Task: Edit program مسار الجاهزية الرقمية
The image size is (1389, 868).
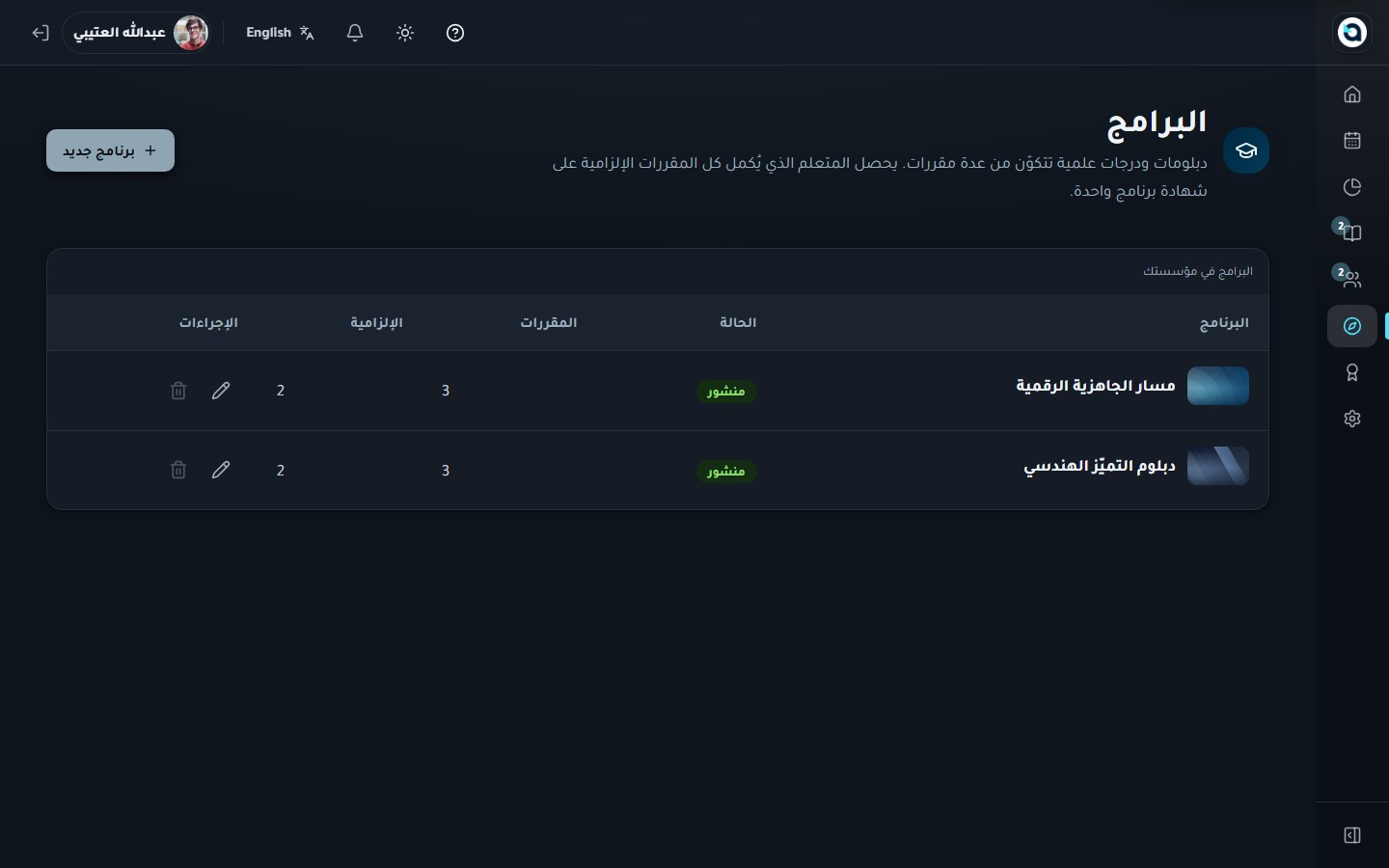Action: pos(221,391)
